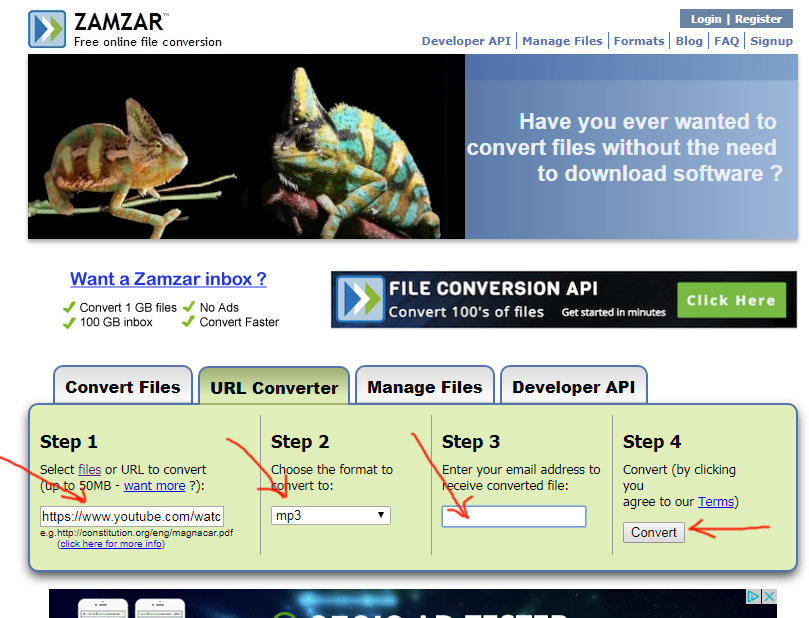This screenshot has width=809, height=618.
Task: Select the URL Converter tab
Action: pos(274,386)
